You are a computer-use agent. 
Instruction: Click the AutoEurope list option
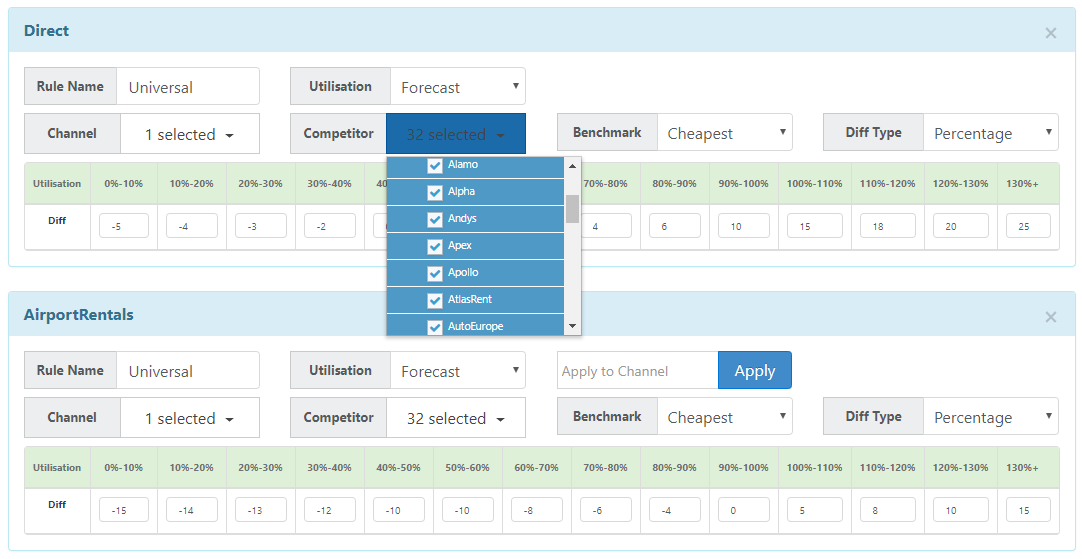tap(475, 326)
